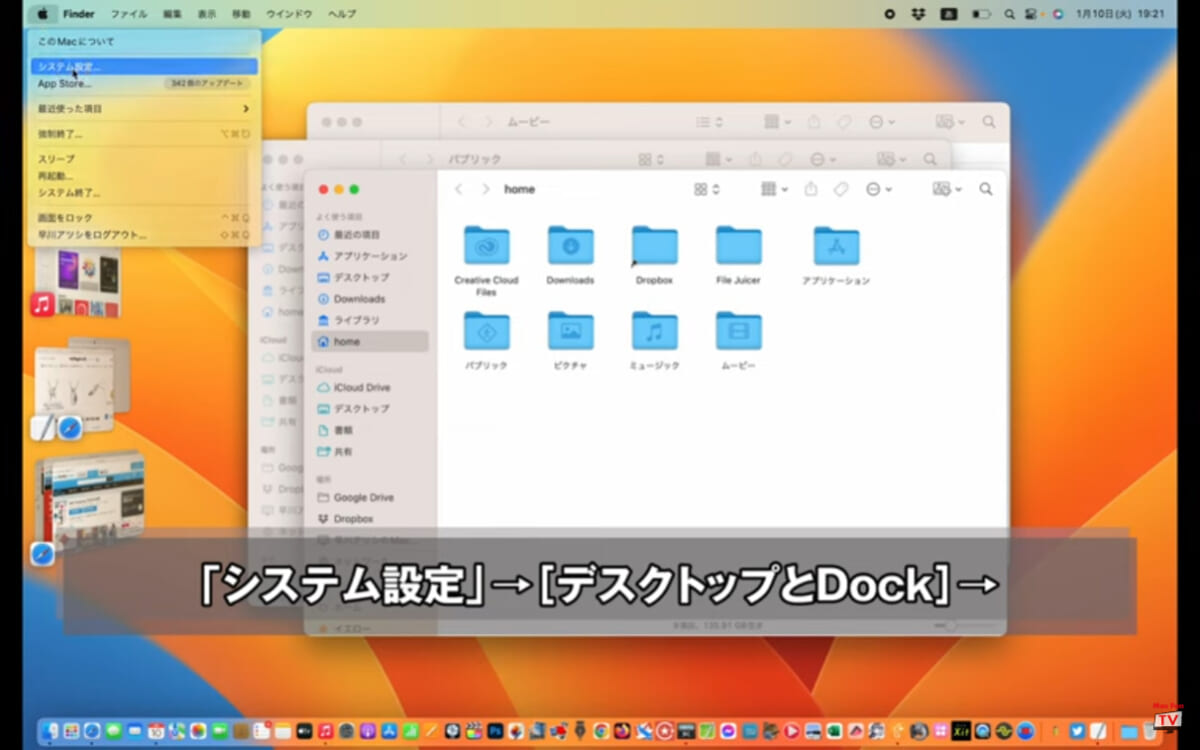Select iCloud Drive in the home window sidebar
1200x750 pixels.
pos(370,387)
